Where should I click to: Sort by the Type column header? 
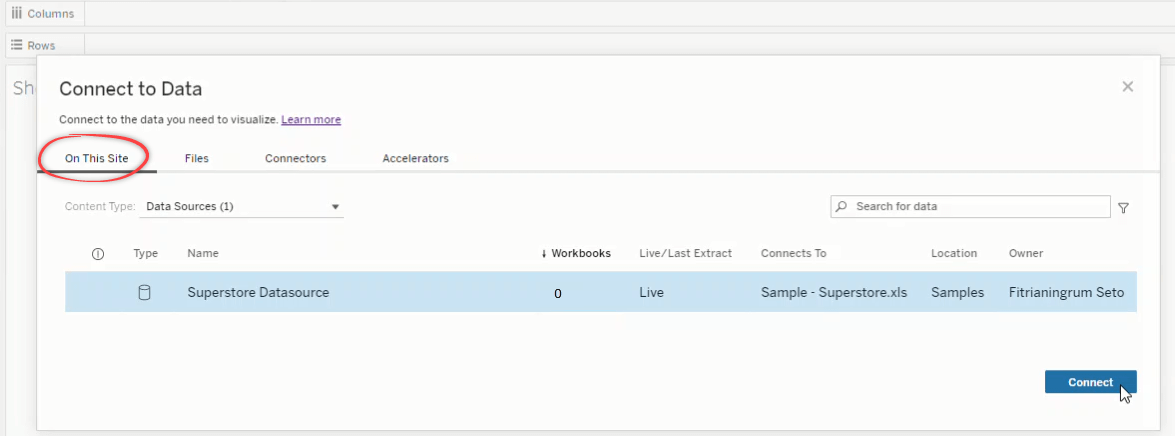(x=145, y=253)
